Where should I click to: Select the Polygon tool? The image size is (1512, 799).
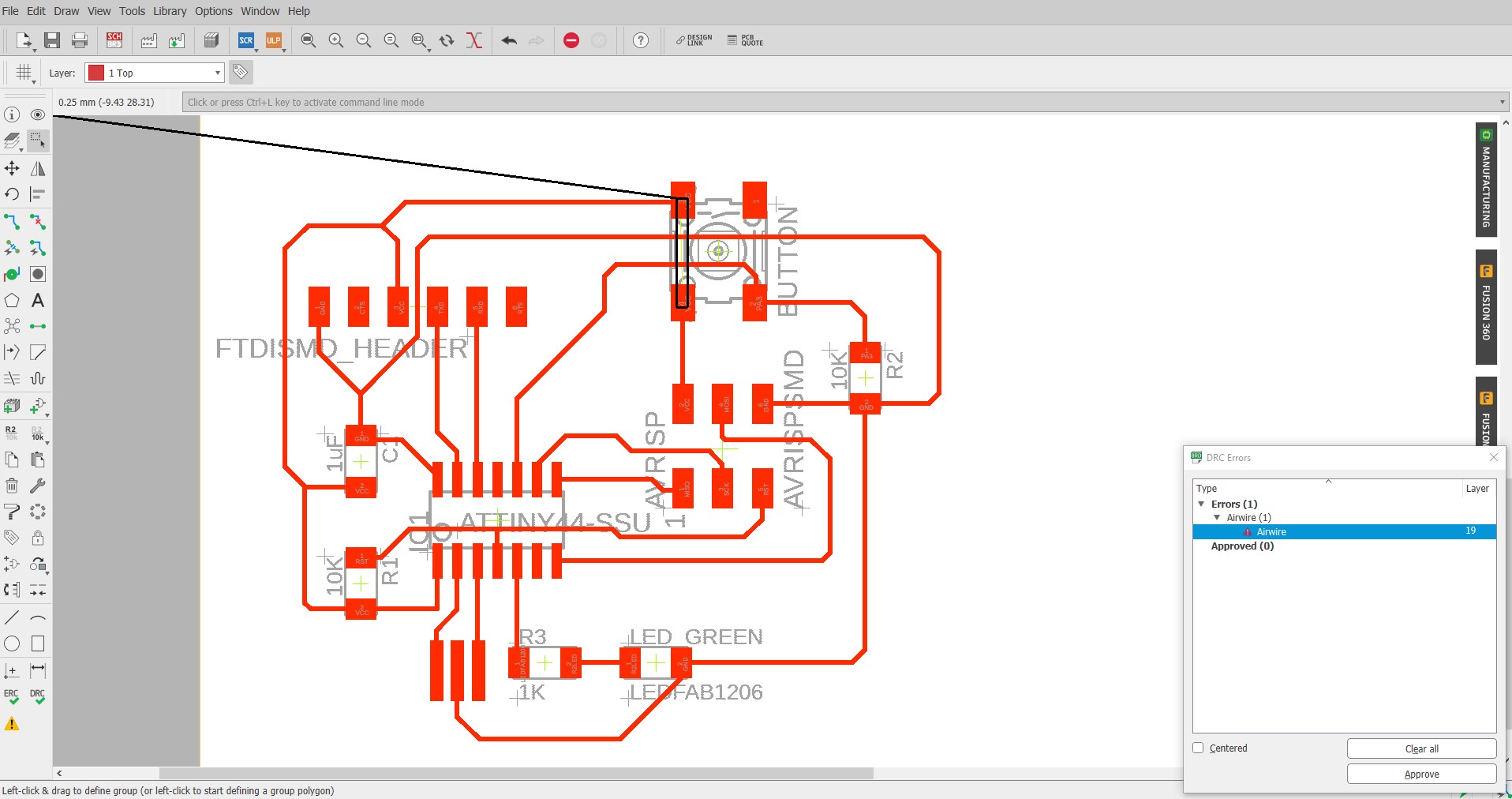[12, 300]
